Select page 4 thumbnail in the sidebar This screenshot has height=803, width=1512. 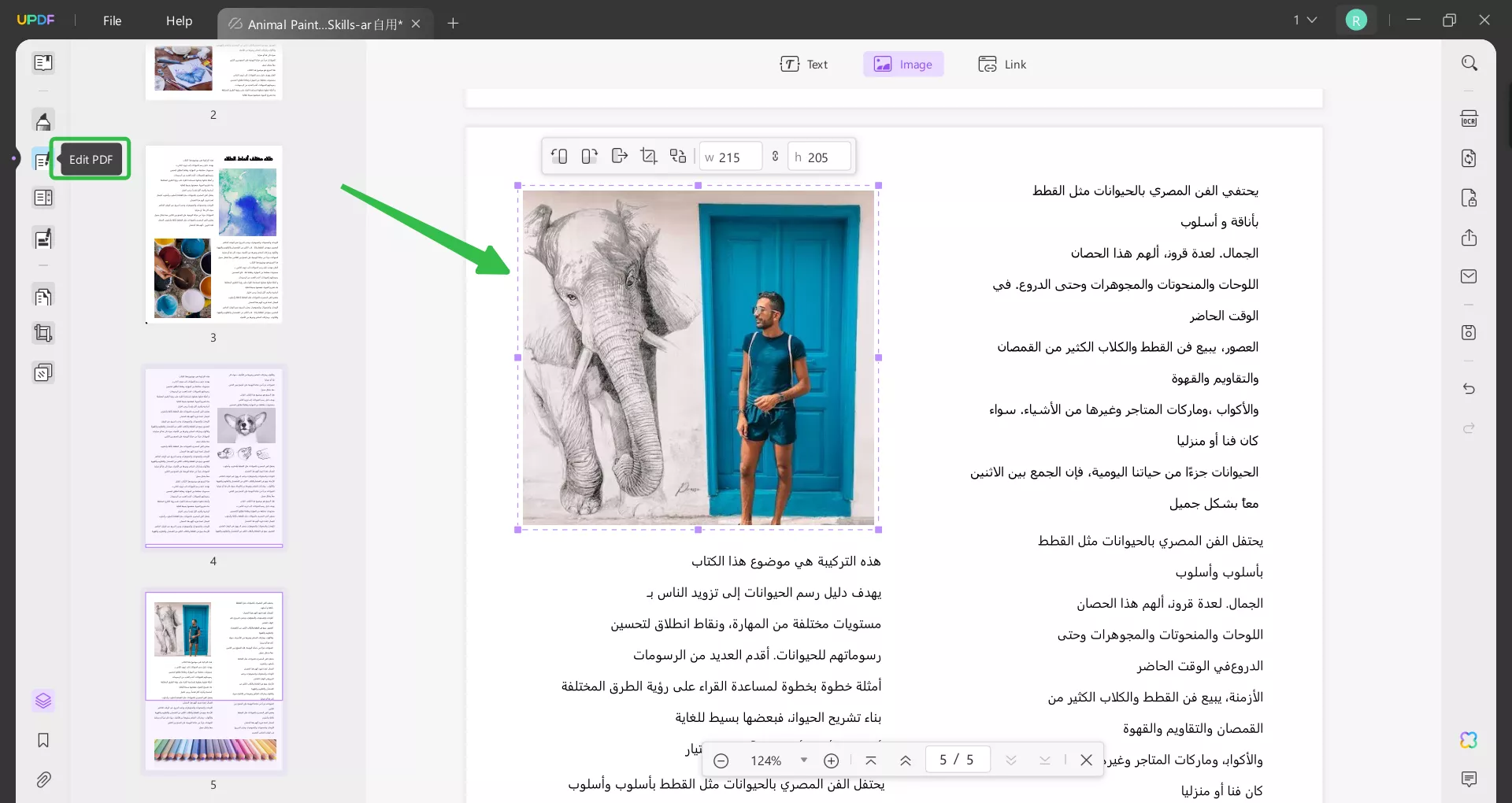[x=213, y=457]
